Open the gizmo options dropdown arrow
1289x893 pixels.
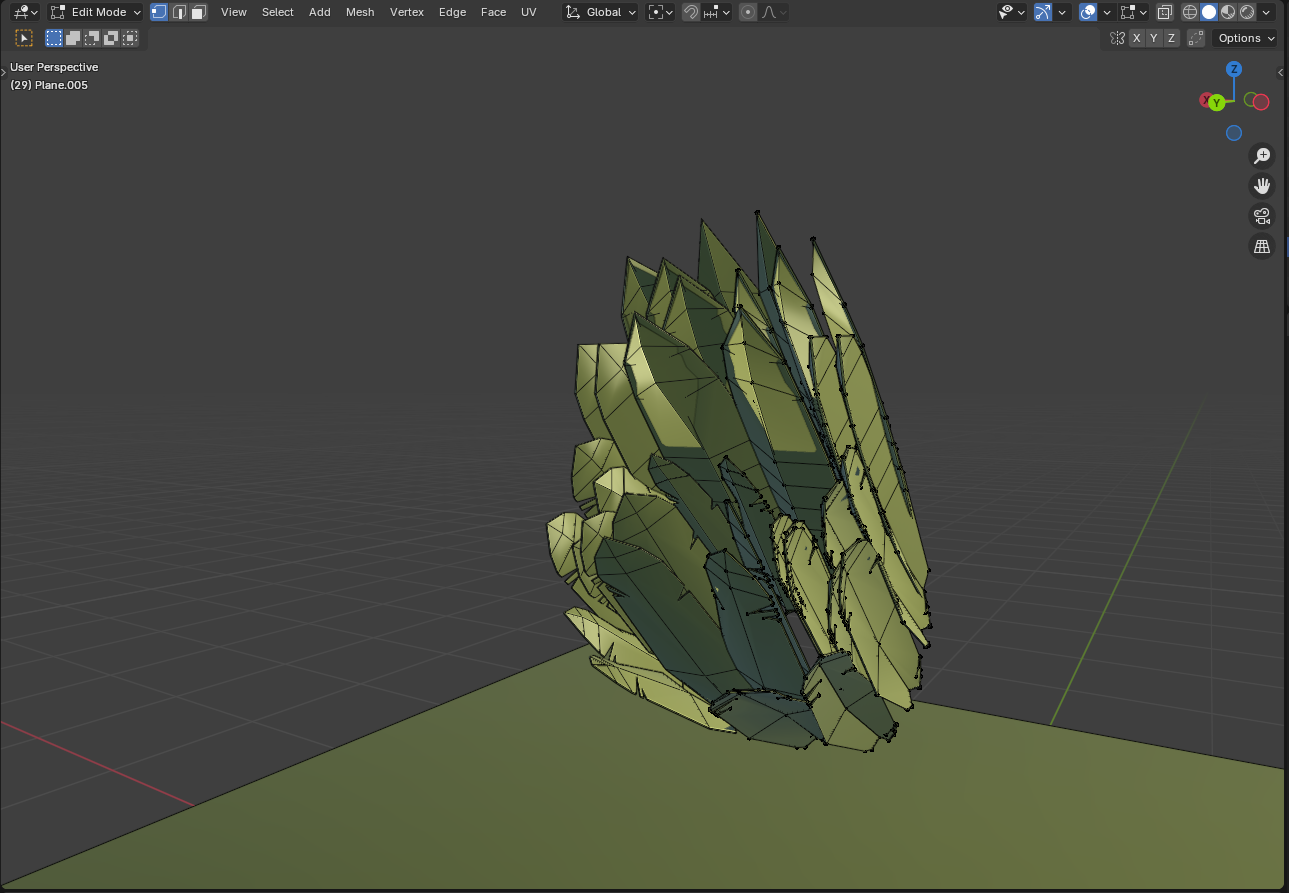1063,12
